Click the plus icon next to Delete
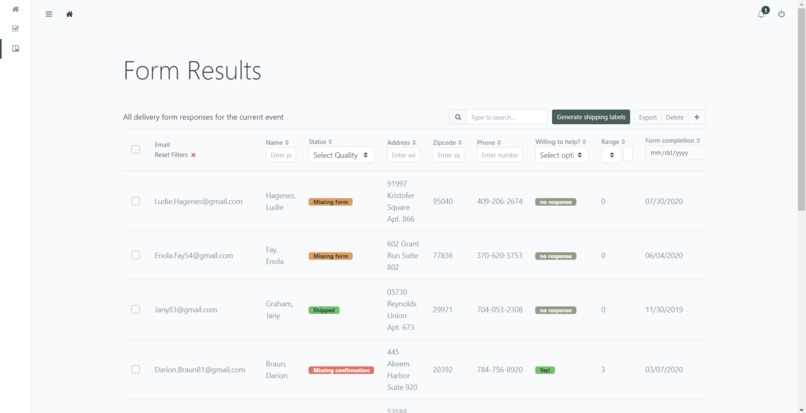The image size is (806, 413). tap(697, 117)
